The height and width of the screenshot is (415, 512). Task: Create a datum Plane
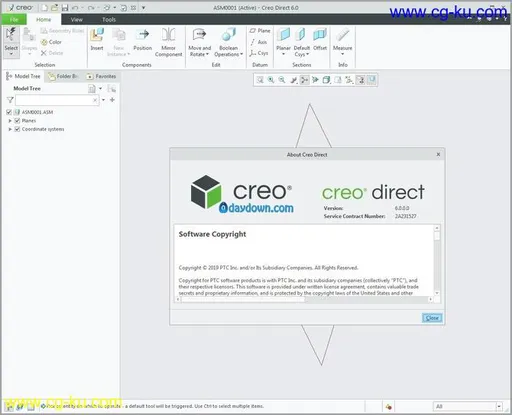[260, 31]
